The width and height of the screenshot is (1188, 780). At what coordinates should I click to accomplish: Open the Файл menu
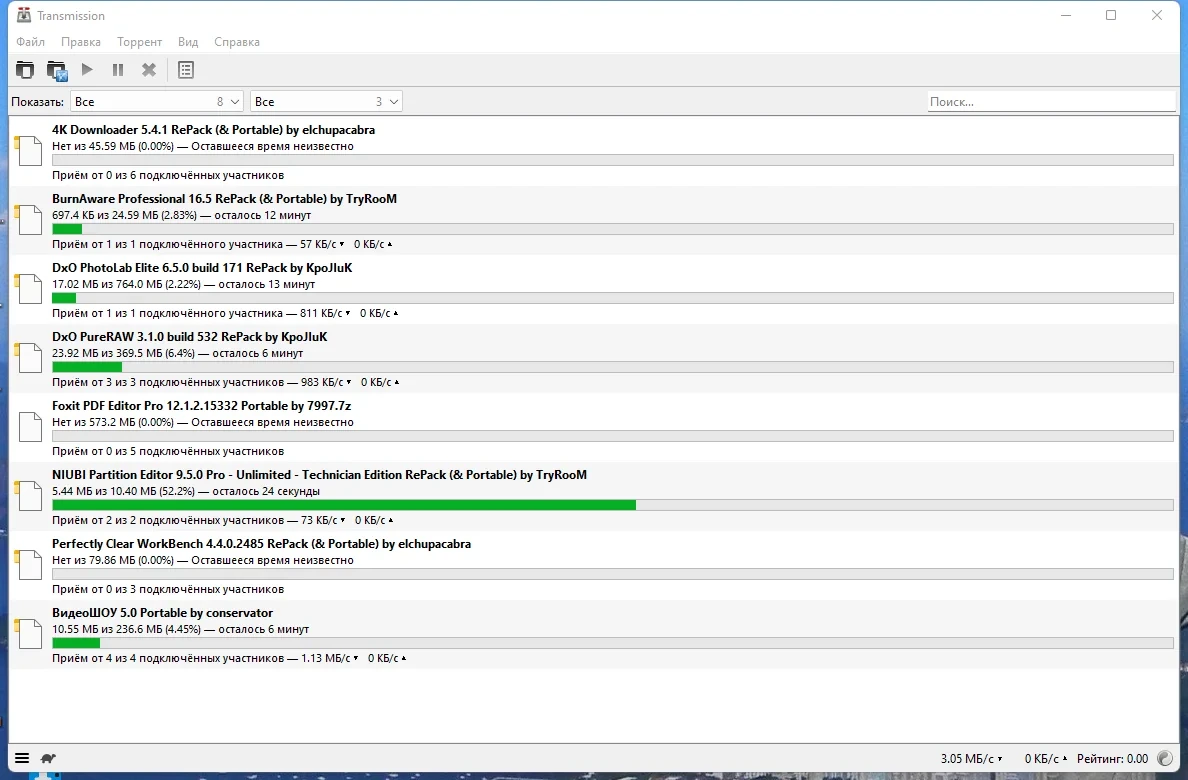30,42
